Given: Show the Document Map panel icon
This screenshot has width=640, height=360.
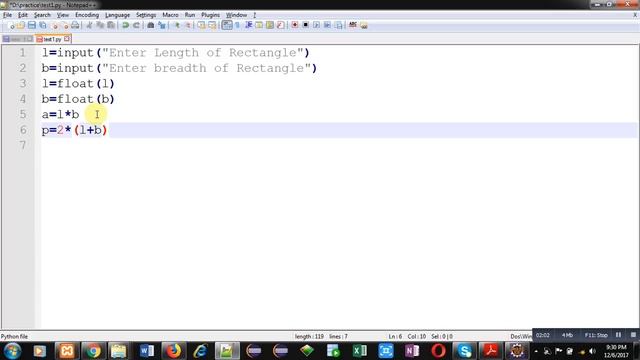Looking at the screenshot, I should point(270,25).
